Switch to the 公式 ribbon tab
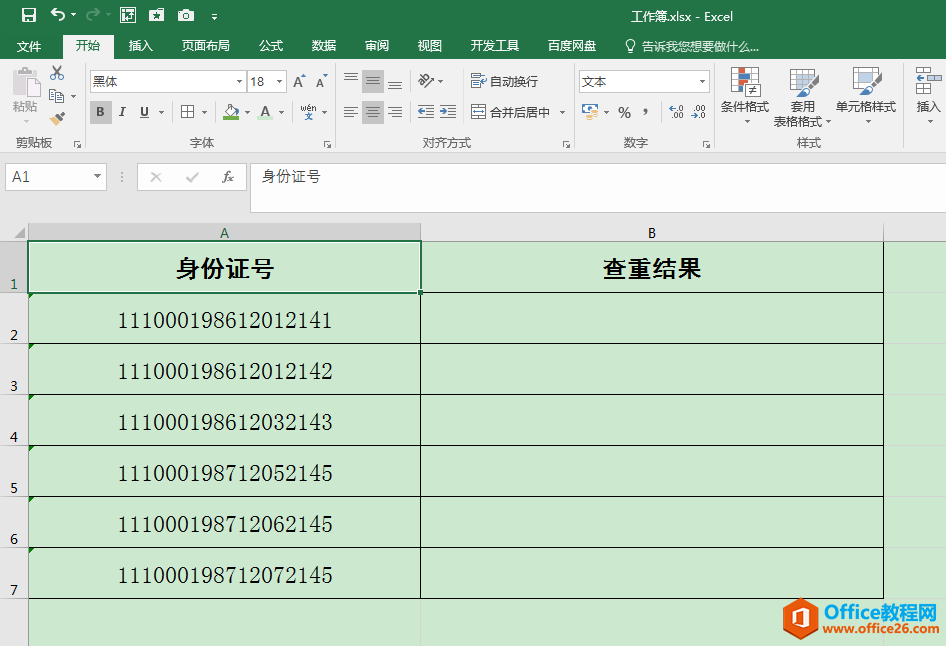The height and width of the screenshot is (646, 946). pyautogui.click(x=271, y=46)
